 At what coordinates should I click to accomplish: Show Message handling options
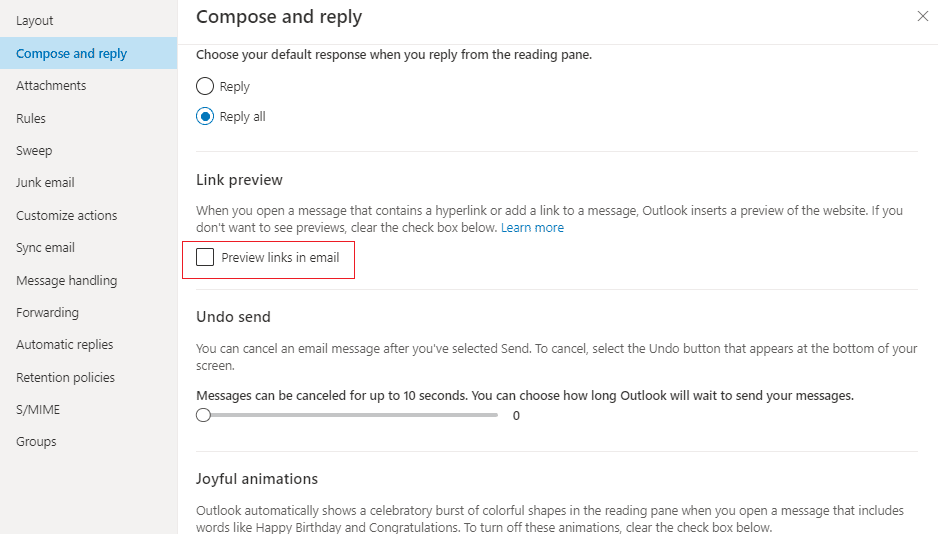coord(66,281)
